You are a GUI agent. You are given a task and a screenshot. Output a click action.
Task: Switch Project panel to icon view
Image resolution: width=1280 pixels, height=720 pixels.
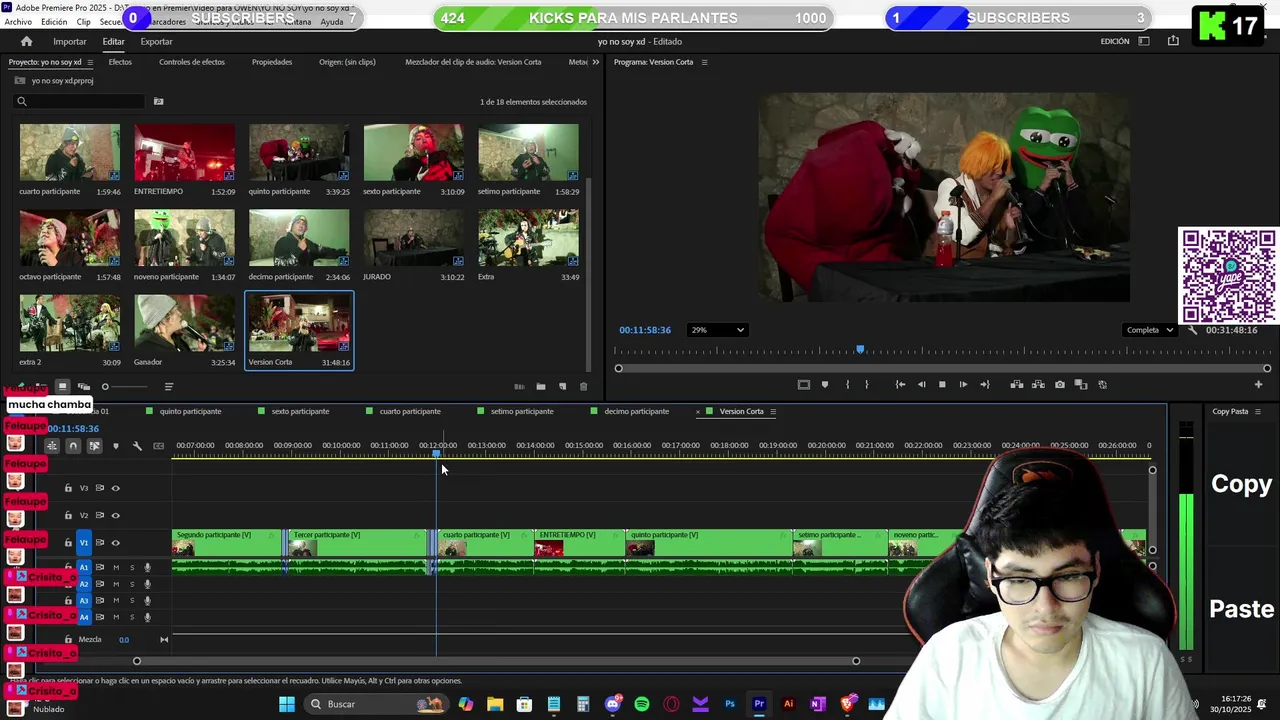(x=62, y=387)
